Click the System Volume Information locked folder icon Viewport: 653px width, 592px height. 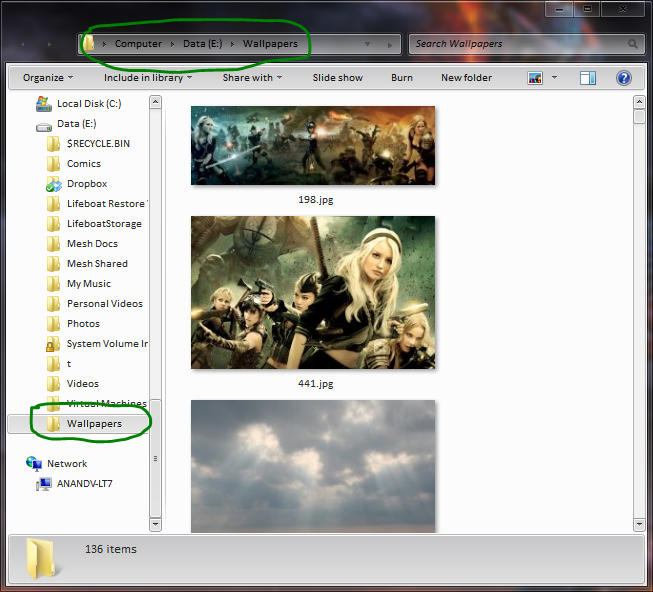coord(54,344)
